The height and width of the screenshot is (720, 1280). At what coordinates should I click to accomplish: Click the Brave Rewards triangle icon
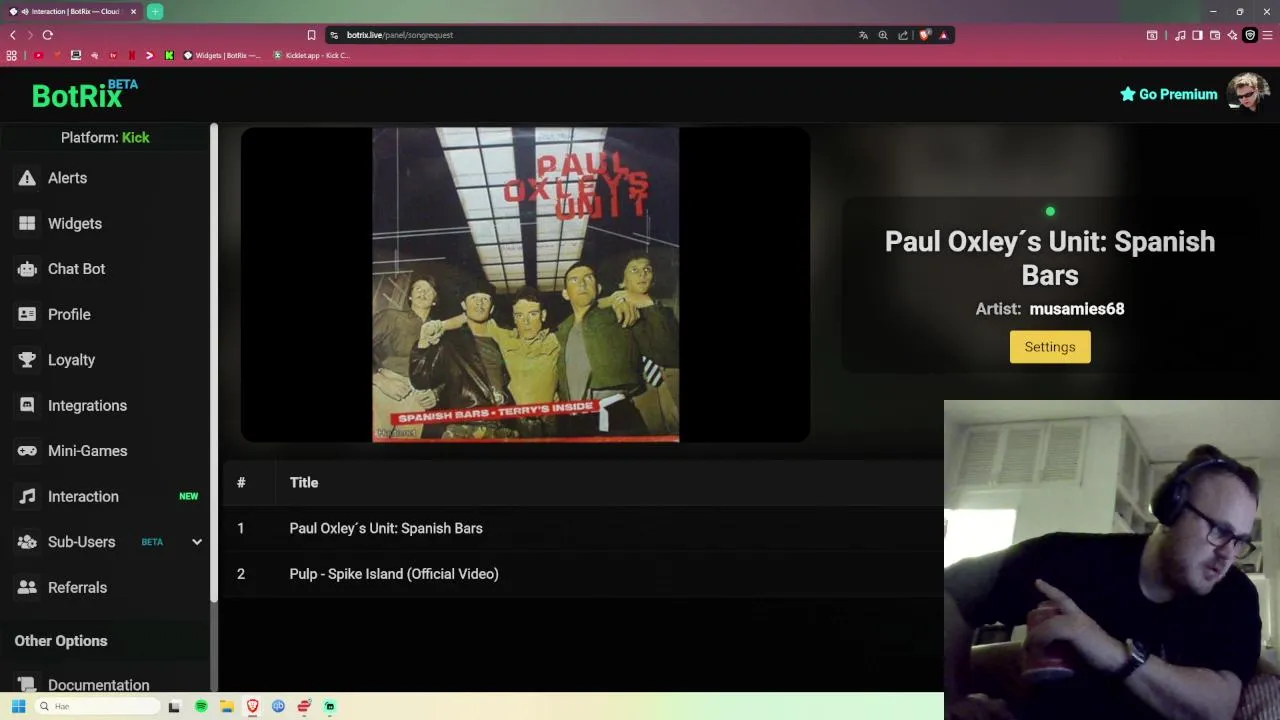943,35
